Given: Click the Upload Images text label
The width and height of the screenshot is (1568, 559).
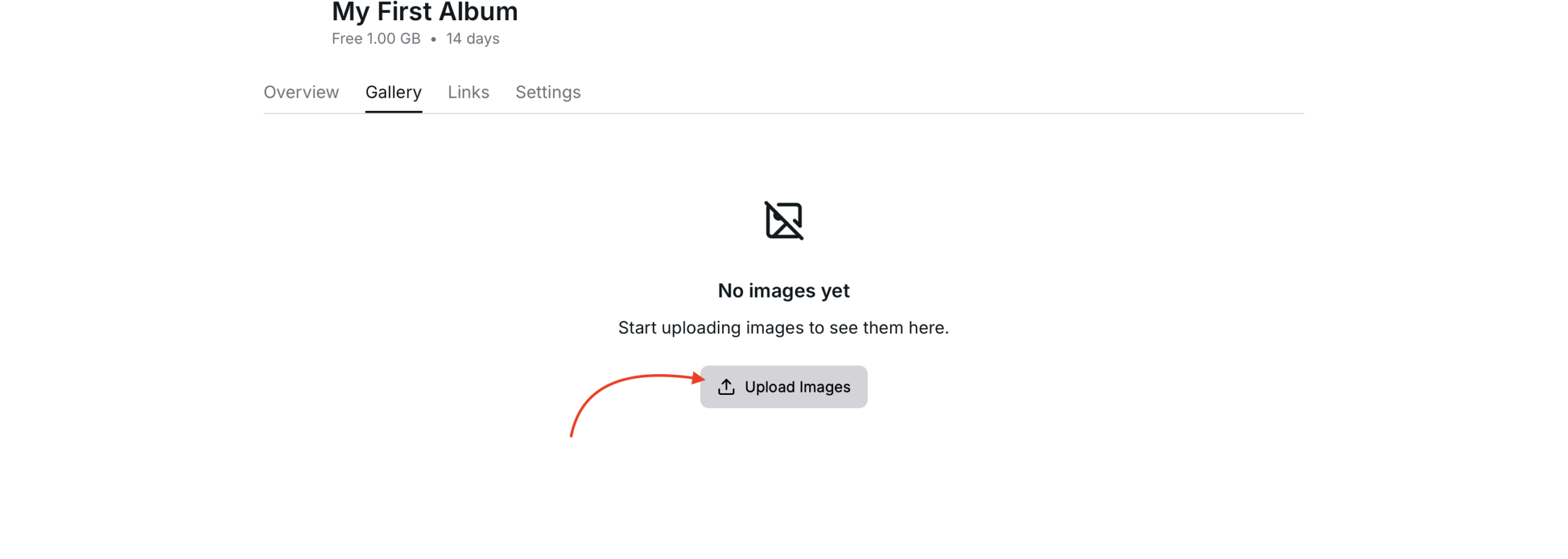Looking at the screenshot, I should (x=797, y=387).
